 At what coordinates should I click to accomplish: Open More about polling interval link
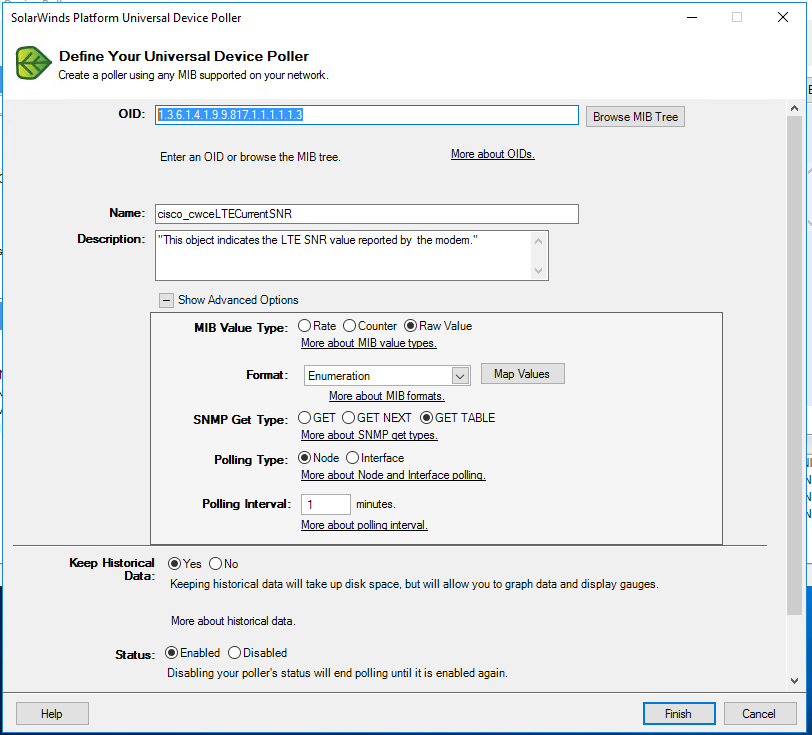click(364, 525)
